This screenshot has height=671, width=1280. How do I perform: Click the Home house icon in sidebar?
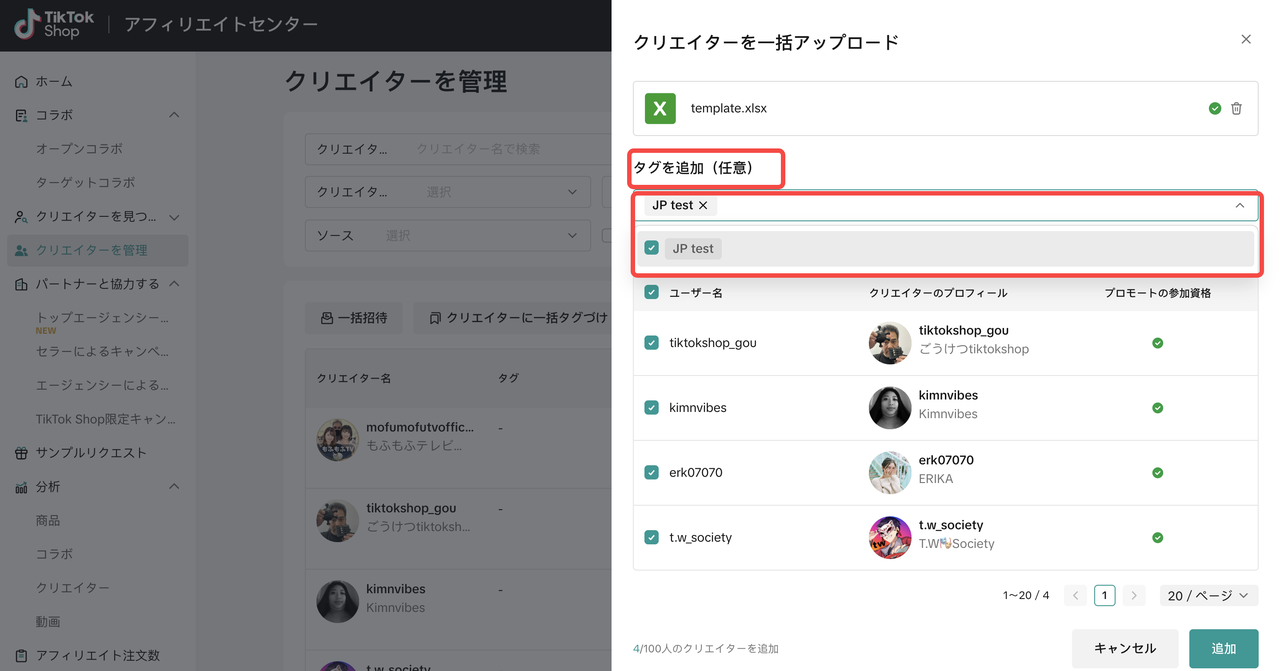pyautogui.click(x=21, y=82)
